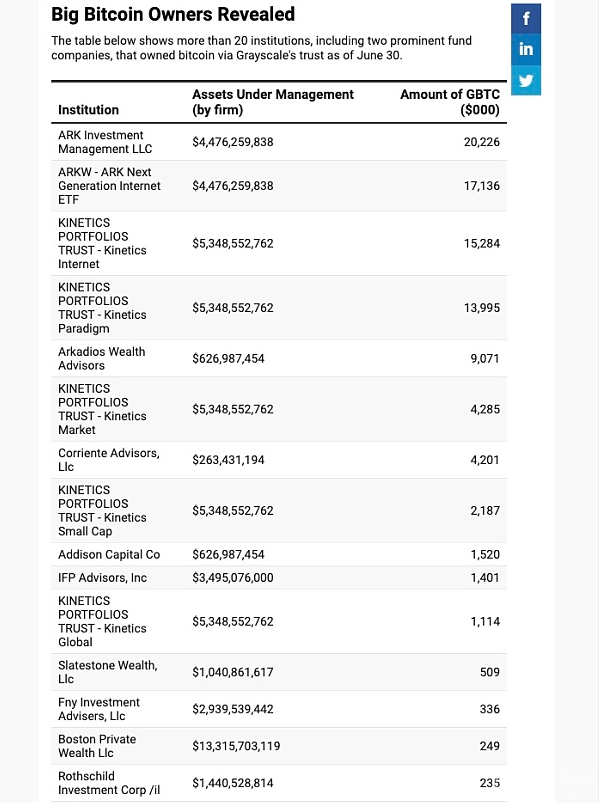The image size is (601, 803).
Task: Share article on LinkedIn
Action: (x=526, y=49)
